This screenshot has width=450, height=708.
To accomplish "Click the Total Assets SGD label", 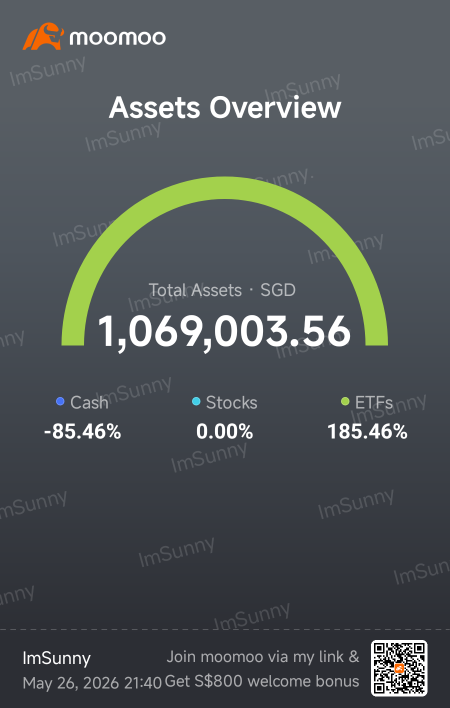I will coord(222,290).
